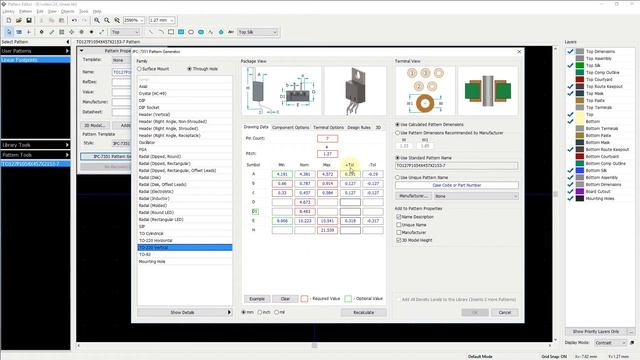This screenshot has width=640, height=360.
Task: Switch to the Design Rules tab
Action: pyautogui.click(x=359, y=127)
